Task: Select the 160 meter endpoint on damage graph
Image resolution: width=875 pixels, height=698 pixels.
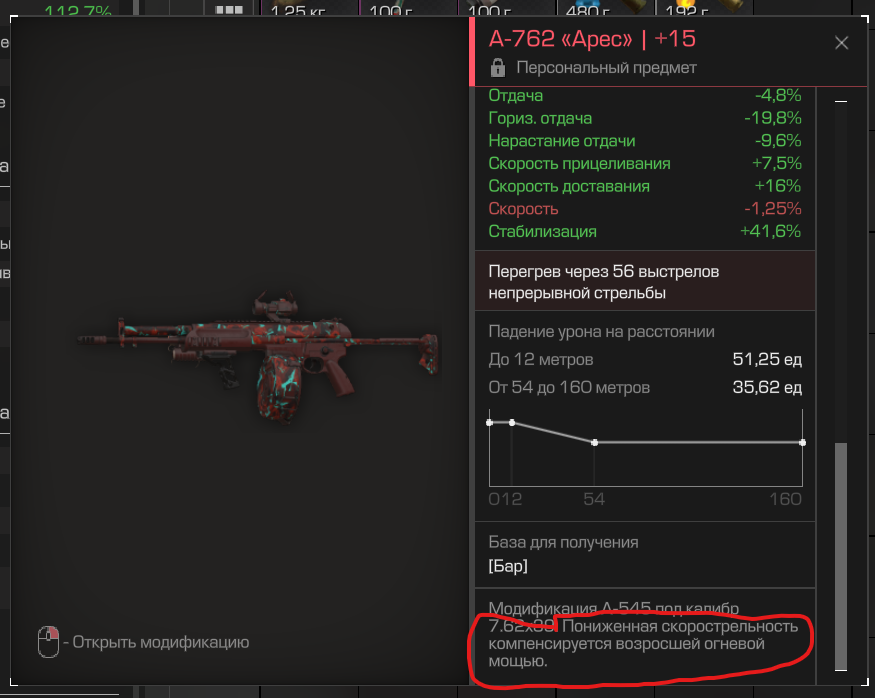Action: 802,442
